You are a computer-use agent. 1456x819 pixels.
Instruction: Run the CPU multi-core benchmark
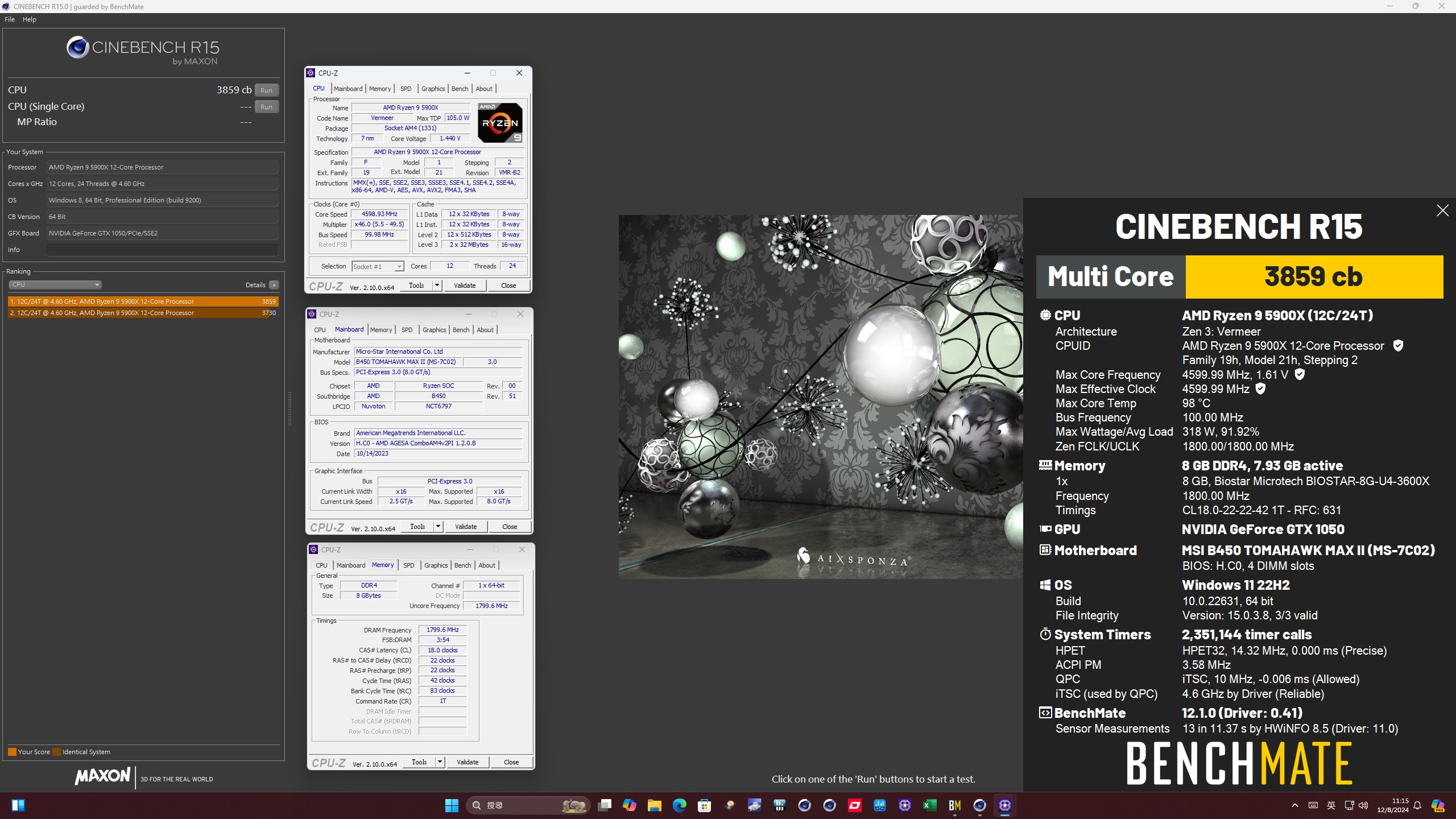pyautogui.click(x=266, y=90)
